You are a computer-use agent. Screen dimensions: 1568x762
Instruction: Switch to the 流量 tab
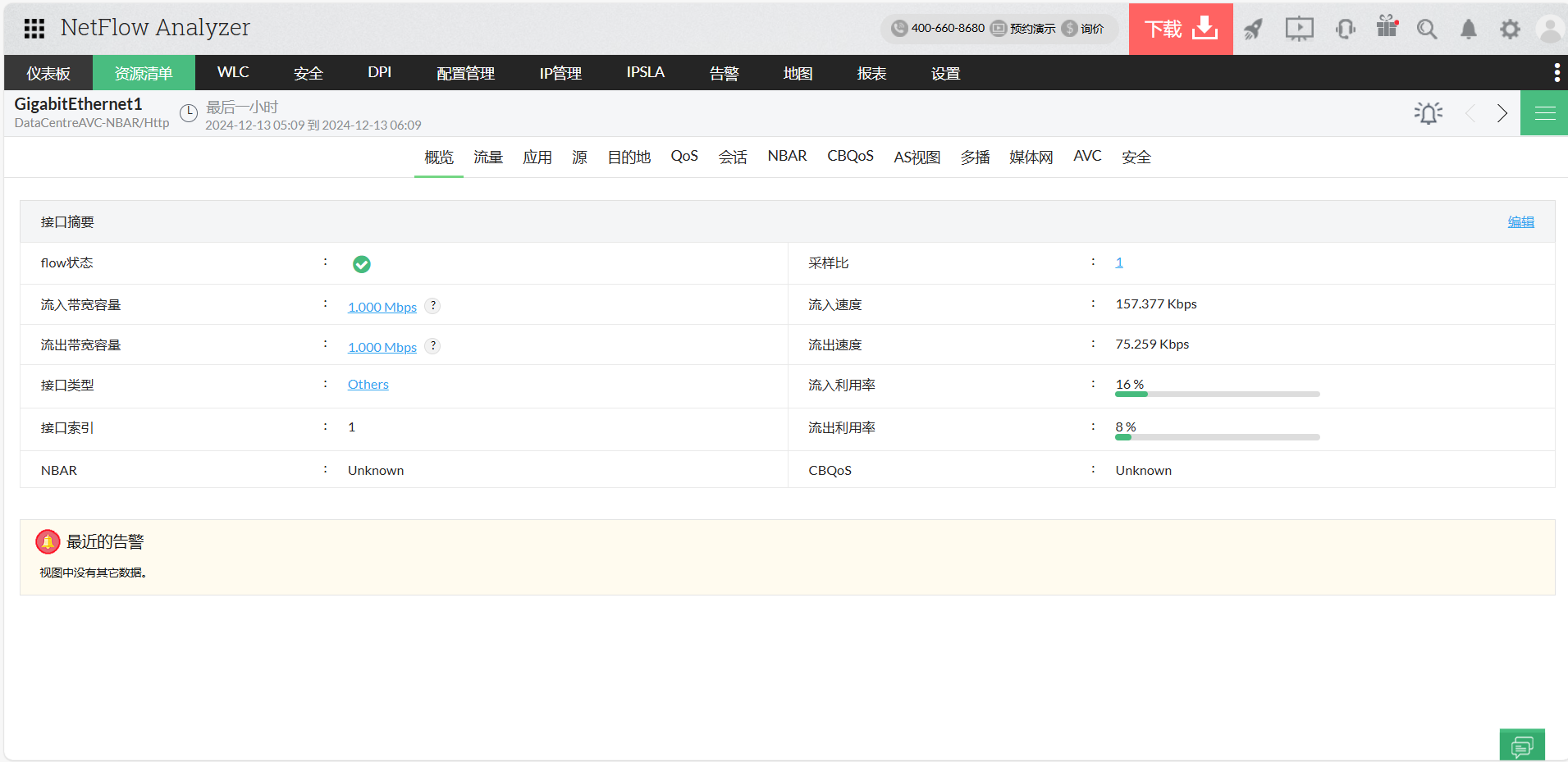click(x=488, y=157)
